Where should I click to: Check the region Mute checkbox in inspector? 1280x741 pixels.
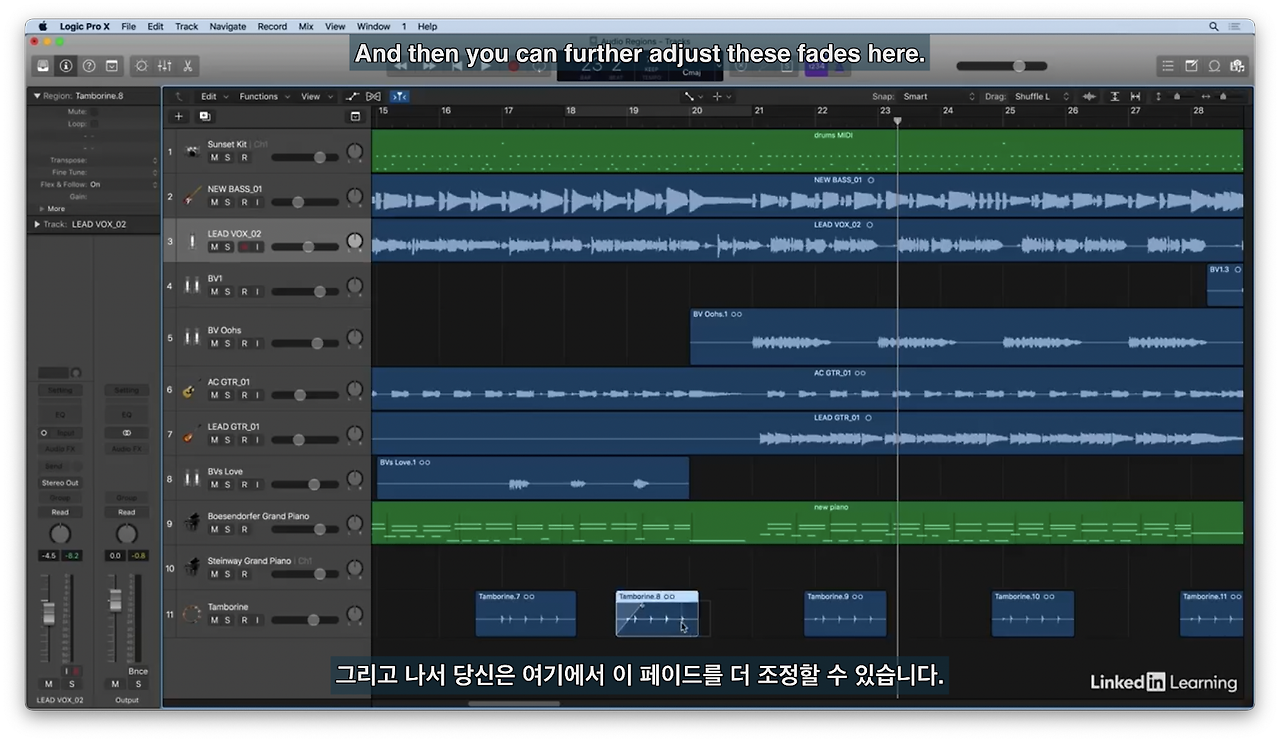click(94, 112)
